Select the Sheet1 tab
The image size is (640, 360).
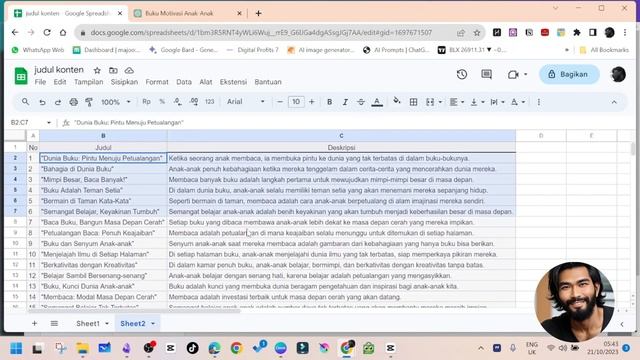88,323
